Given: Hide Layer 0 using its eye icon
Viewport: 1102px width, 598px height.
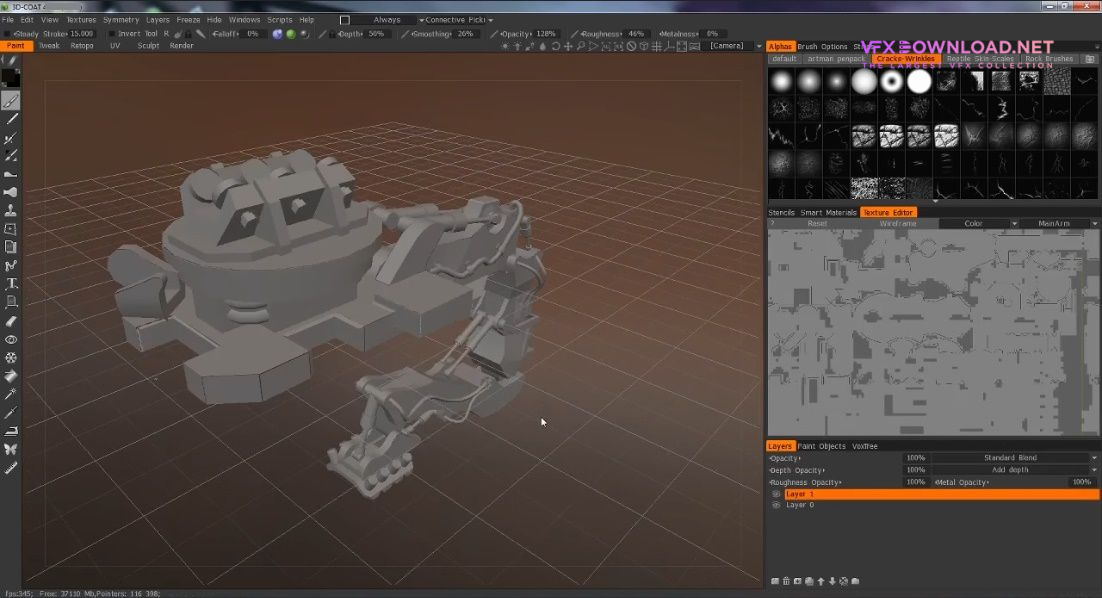Looking at the screenshot, I should tap(776, 506).
